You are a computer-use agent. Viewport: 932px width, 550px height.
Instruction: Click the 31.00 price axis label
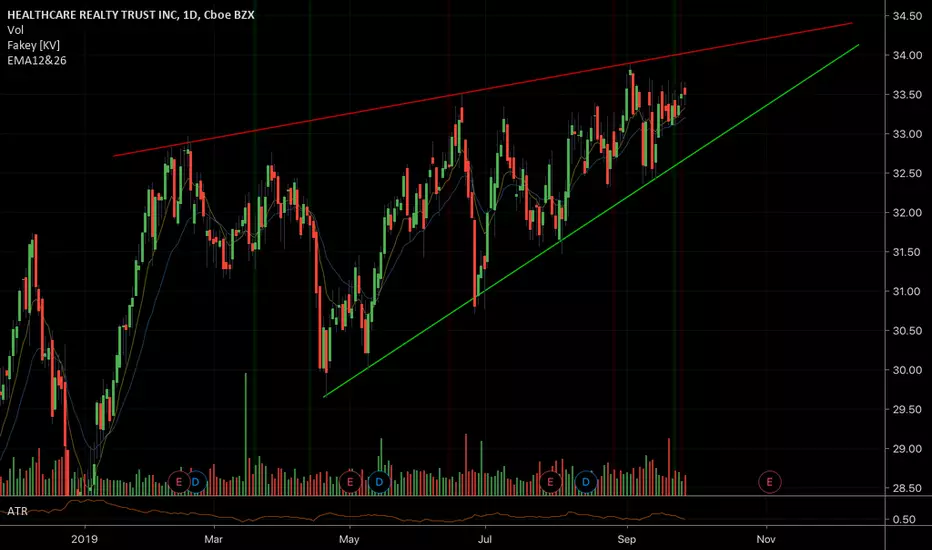click(x=907, y=291)
